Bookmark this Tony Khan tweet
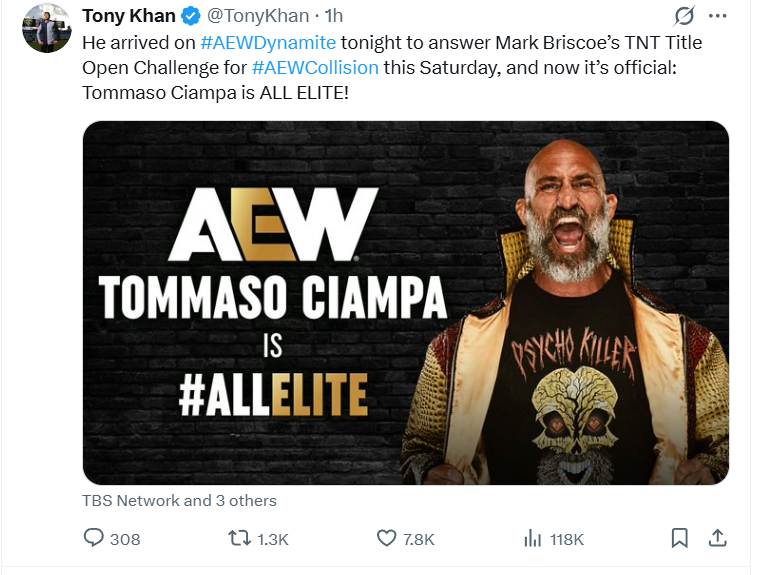 (x=679, y=538)
